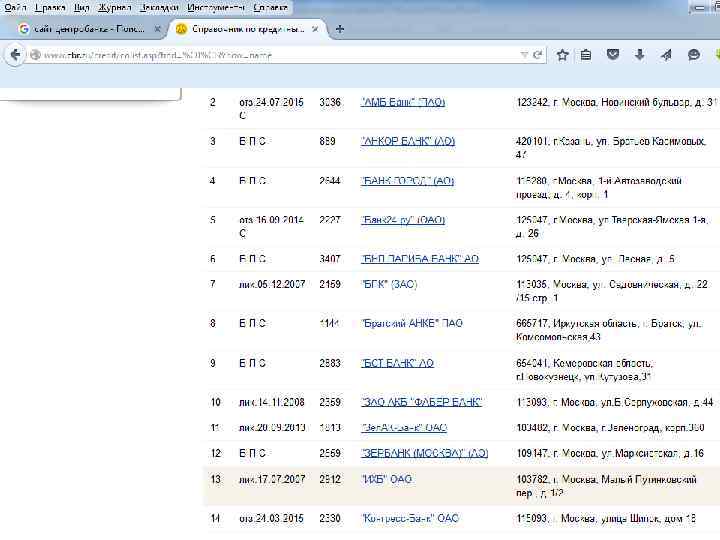Open the Инструменты menu
This screenshot has width=720, height=540.
(216, 7)
